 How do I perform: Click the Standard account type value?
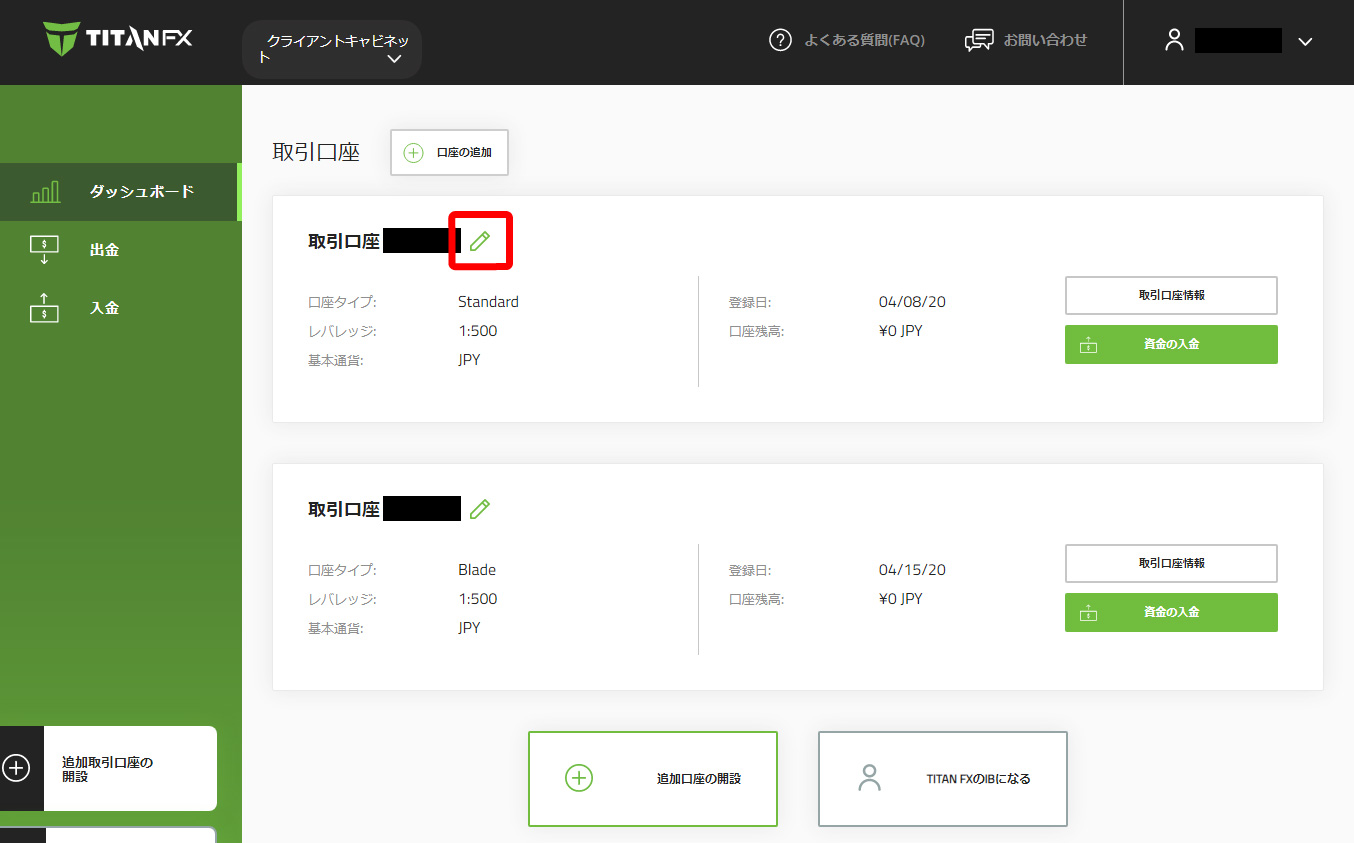[488, 302]
